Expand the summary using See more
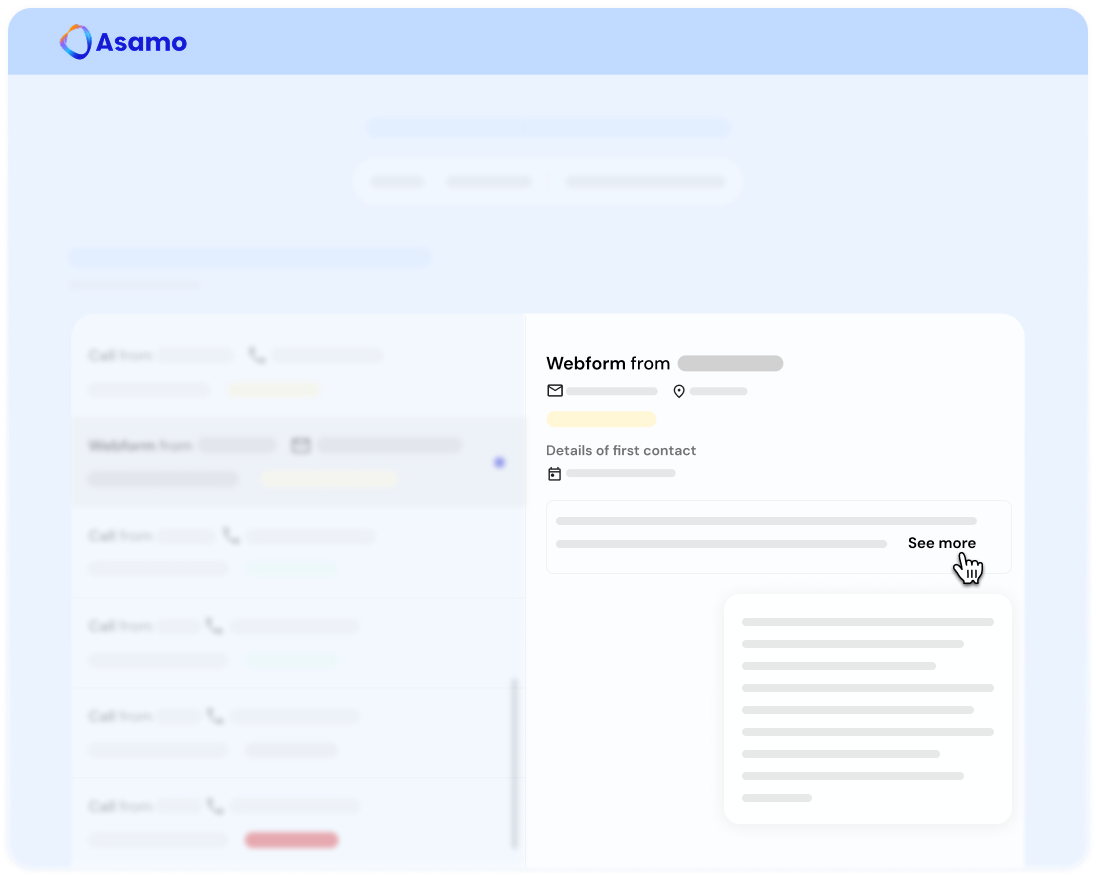This screenshot has height=877, width=1096. tap(941, 543)
